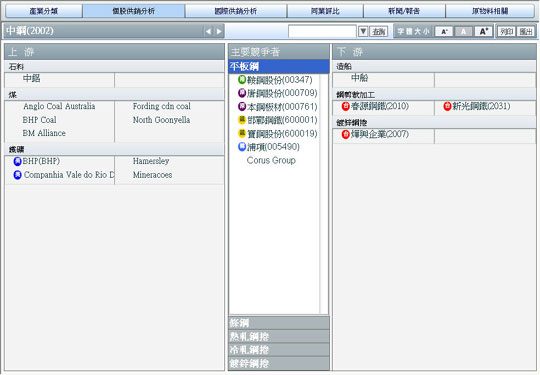Screen dimensions: 540x375
Task: Click the red icon beside 春源鋼鐵(2010)
Action: pos(345,106)
